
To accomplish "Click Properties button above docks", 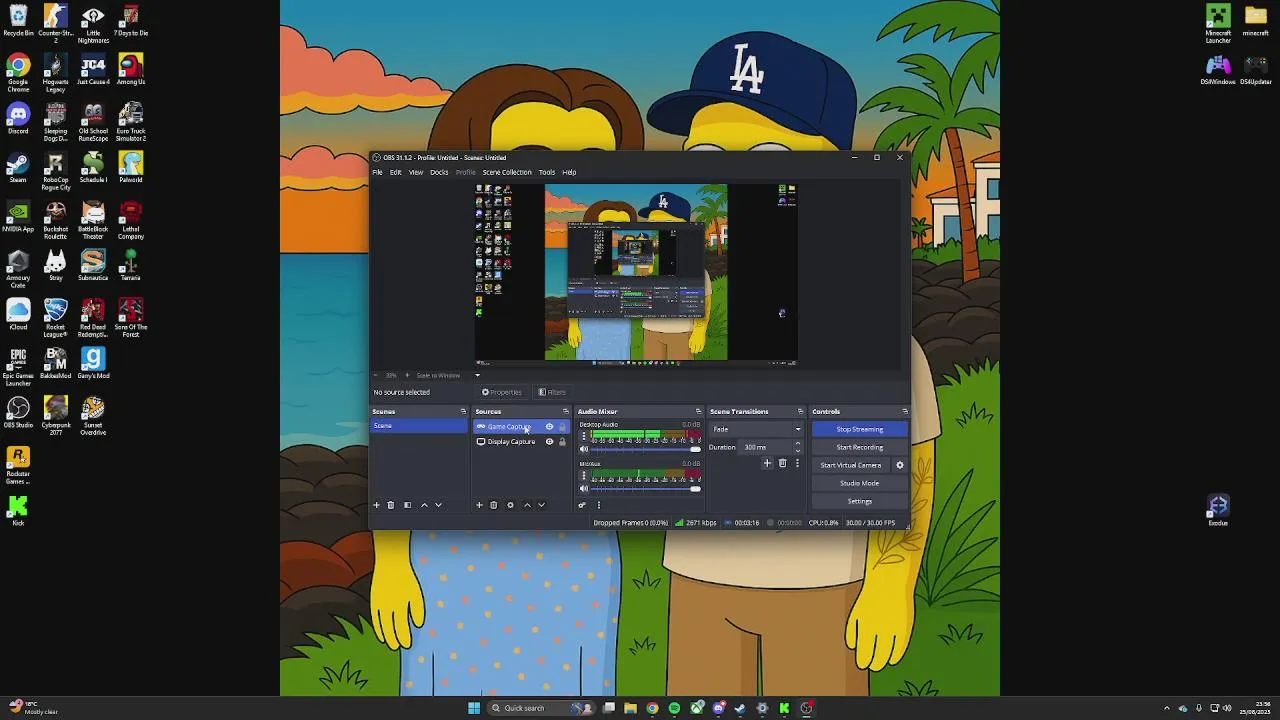I will [502, 392].
